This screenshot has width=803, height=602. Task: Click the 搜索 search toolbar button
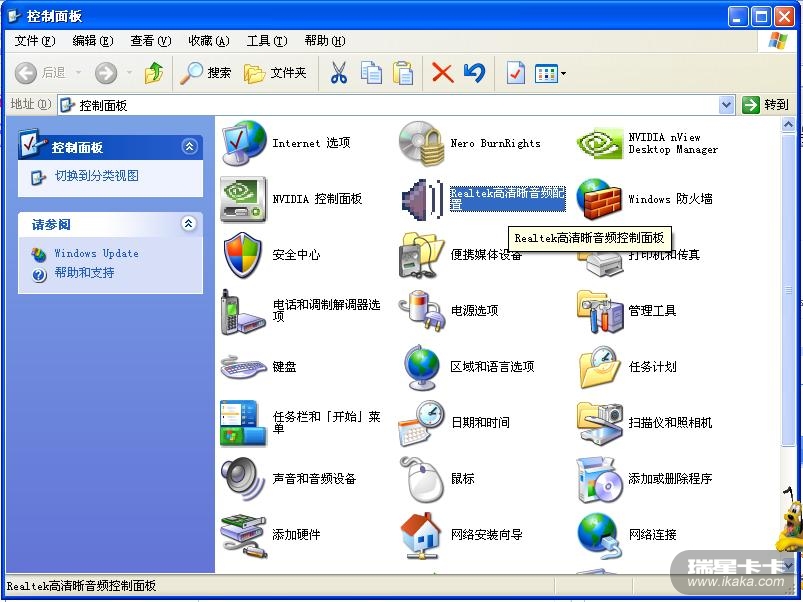coord(205,73)
